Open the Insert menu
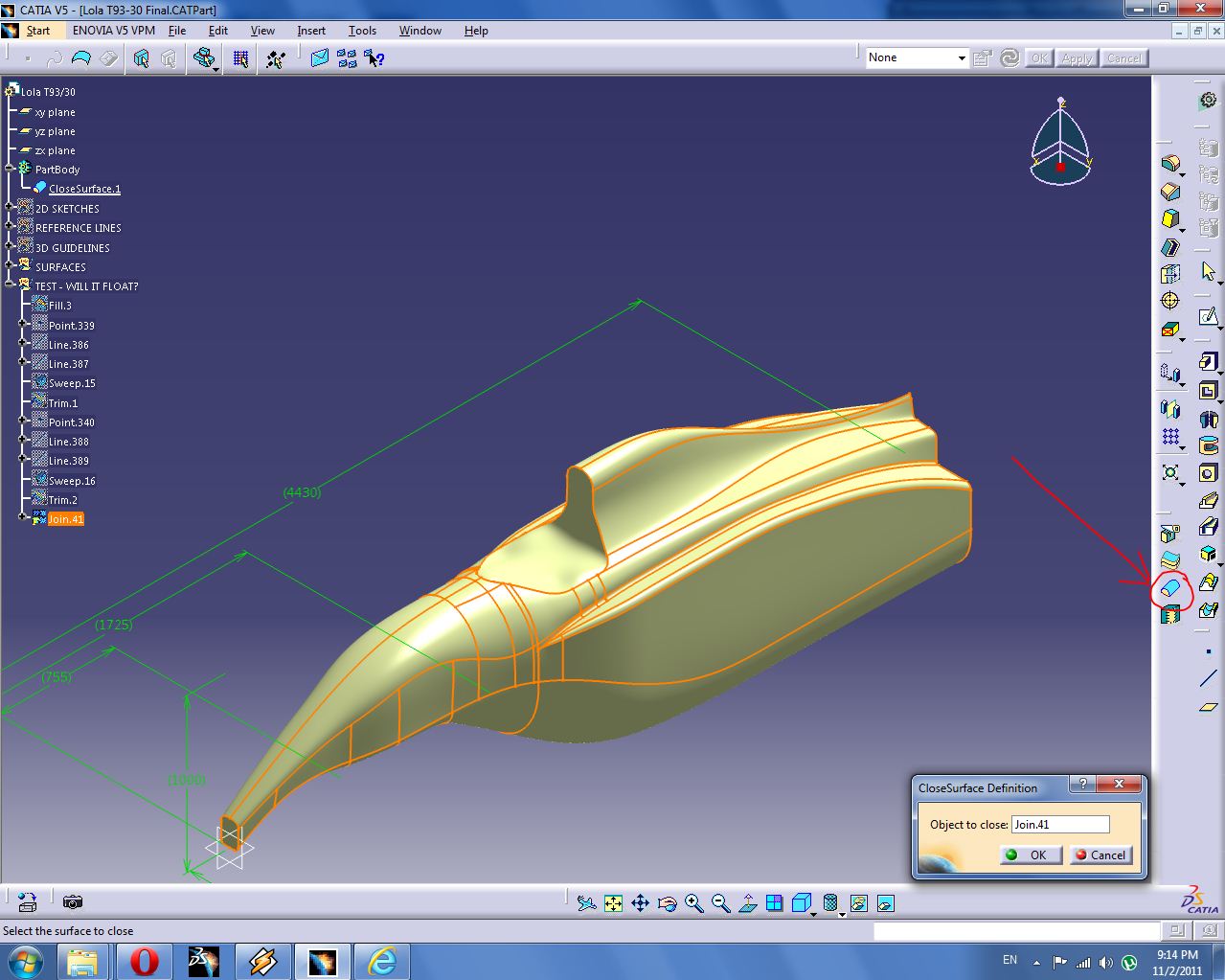Screen dimensions: 1225x980 (x=311, y=31)
